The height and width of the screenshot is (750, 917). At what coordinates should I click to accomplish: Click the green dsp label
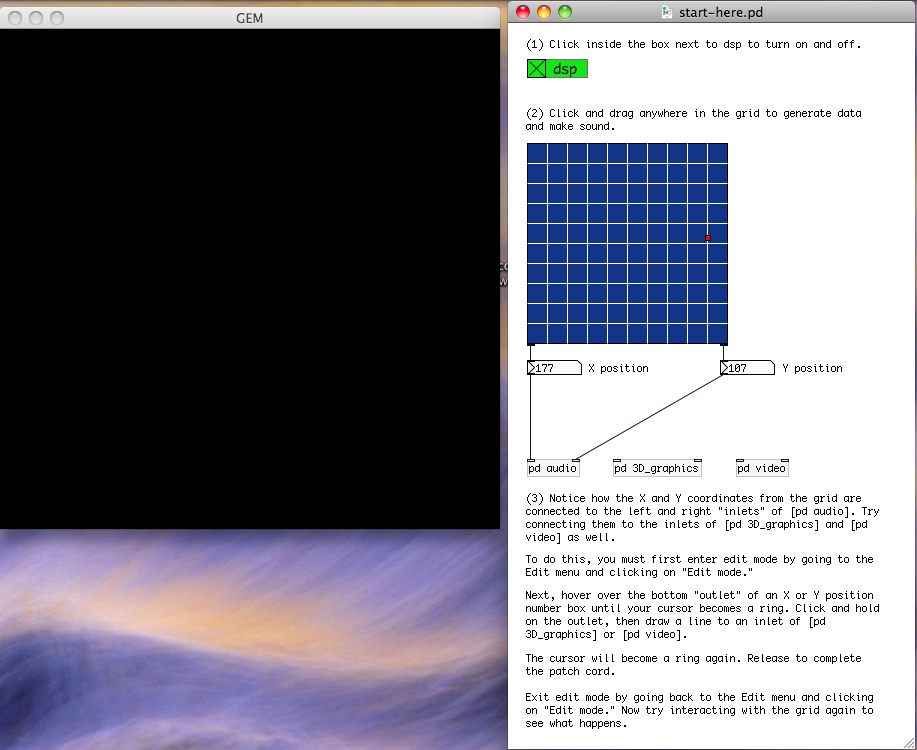[565, 69]
